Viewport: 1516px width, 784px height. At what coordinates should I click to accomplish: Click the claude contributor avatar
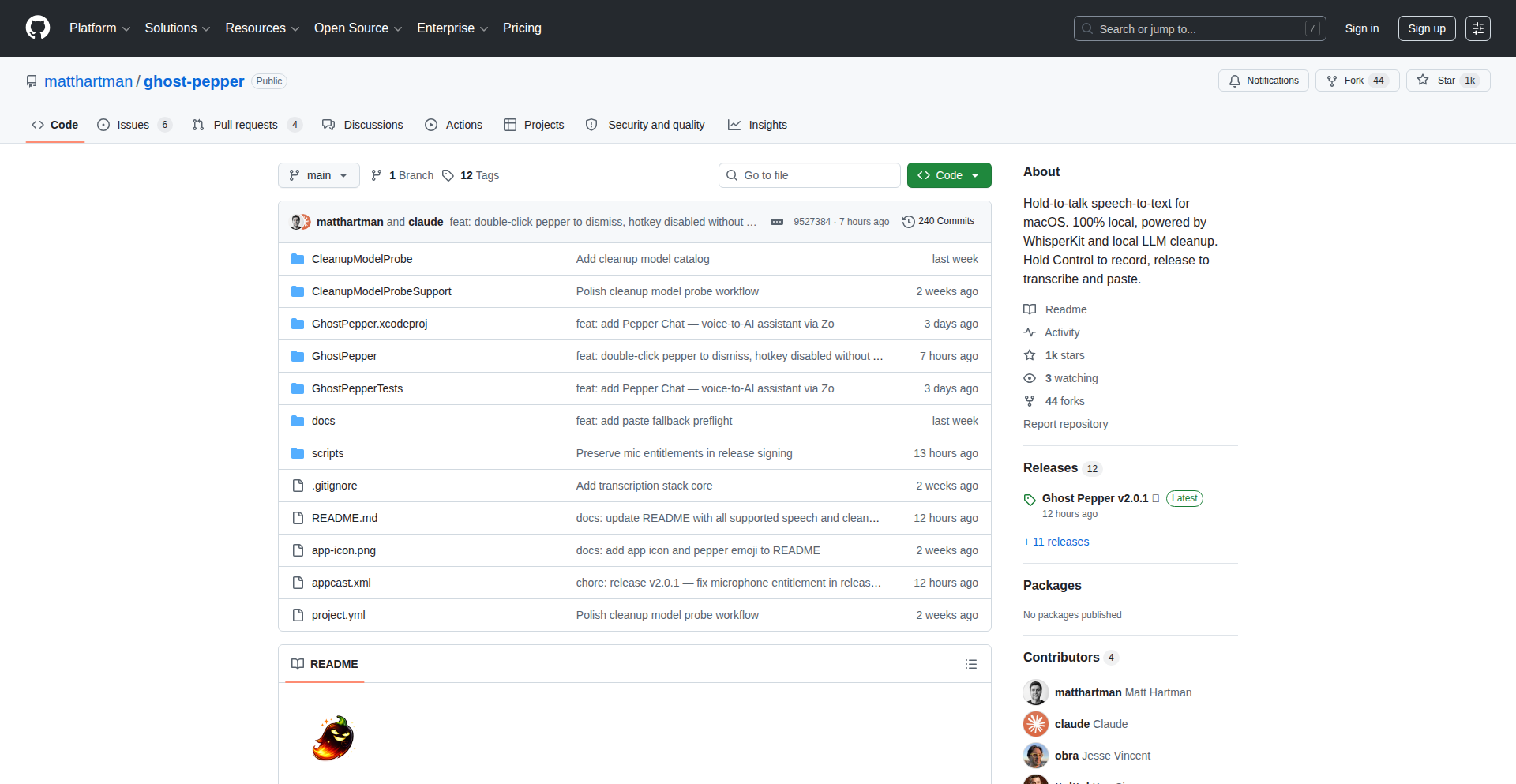click(x=1035, y=724)
